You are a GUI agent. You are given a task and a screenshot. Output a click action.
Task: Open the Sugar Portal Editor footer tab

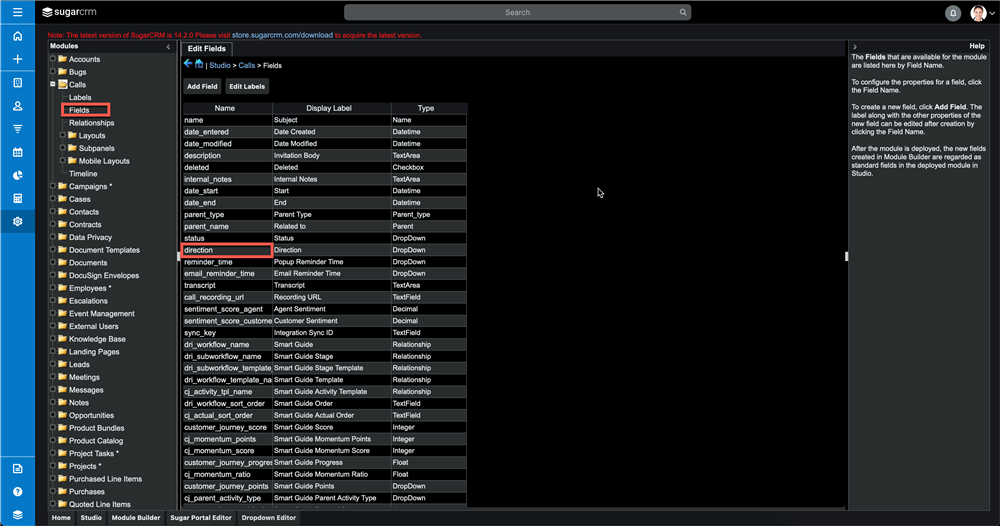pos(201,518)
